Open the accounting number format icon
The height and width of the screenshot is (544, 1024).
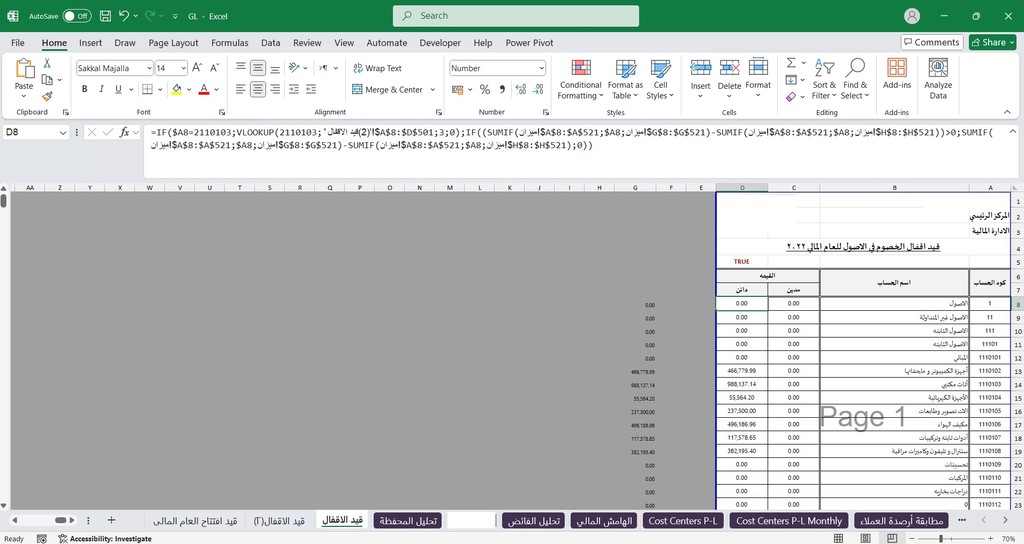tap(457, 89)
